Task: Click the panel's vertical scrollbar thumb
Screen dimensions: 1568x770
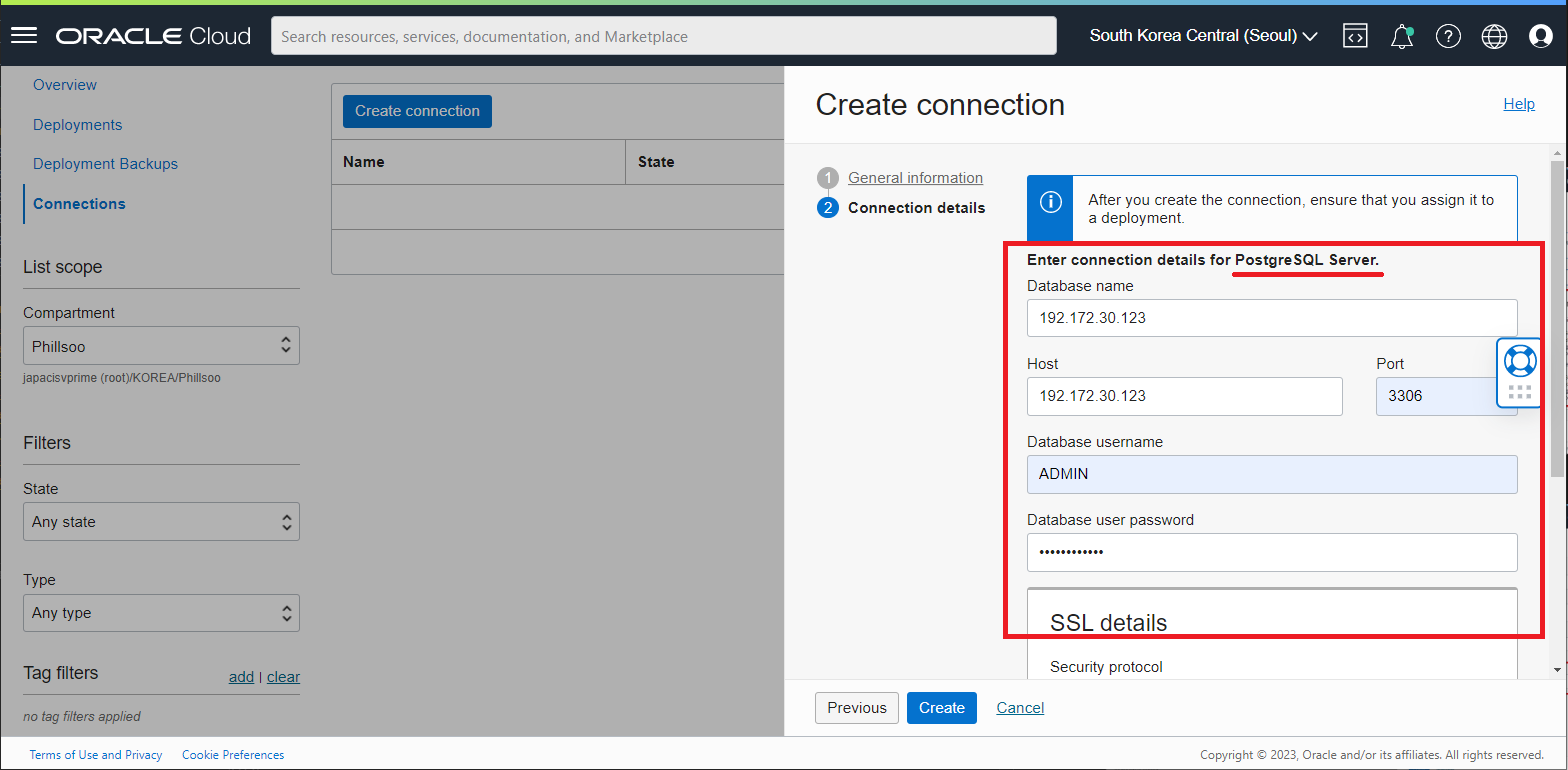Action: (1557, 318)
